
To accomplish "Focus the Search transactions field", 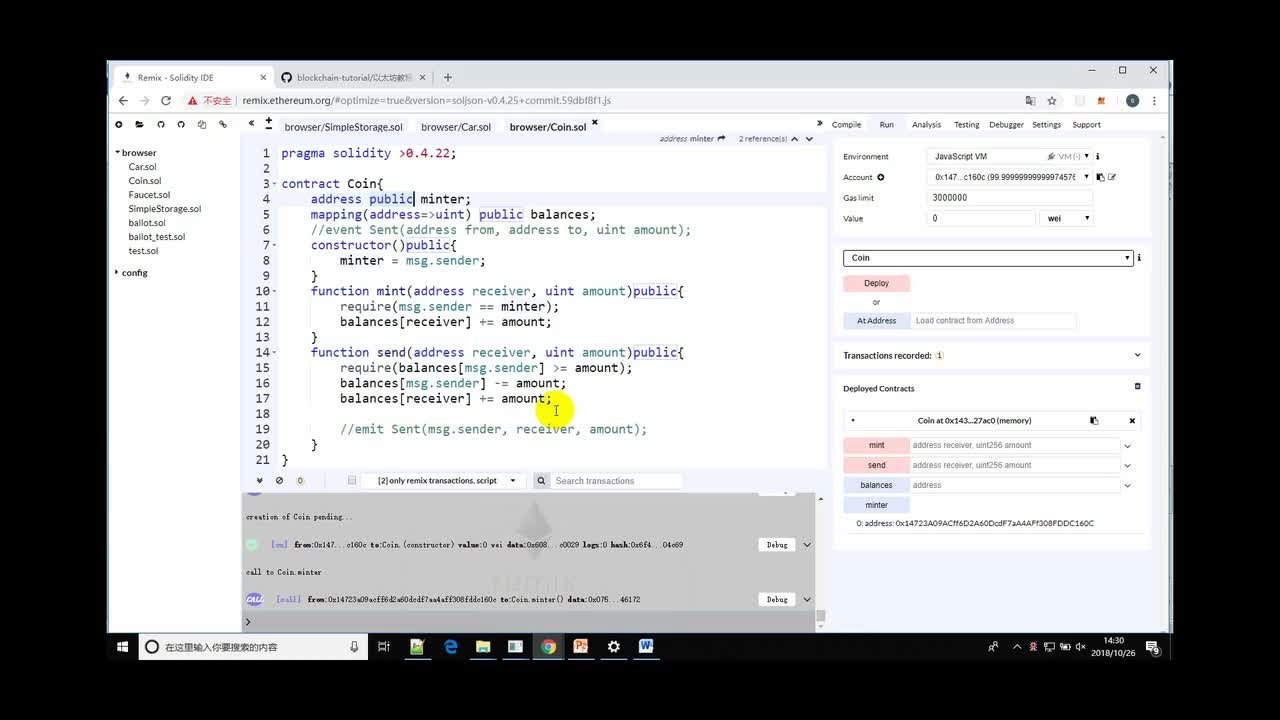I will click(617, 481).
